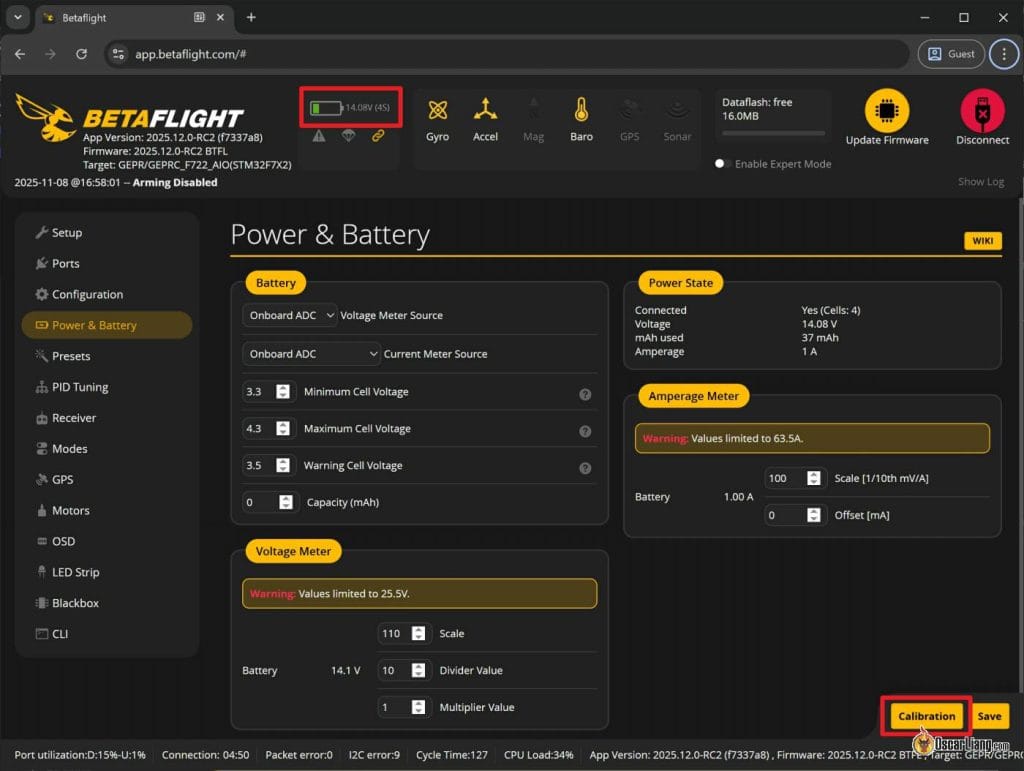Open Warning Cell Voltage help icon
This screenshot has height=771, width=1024.
coord(585,468)
